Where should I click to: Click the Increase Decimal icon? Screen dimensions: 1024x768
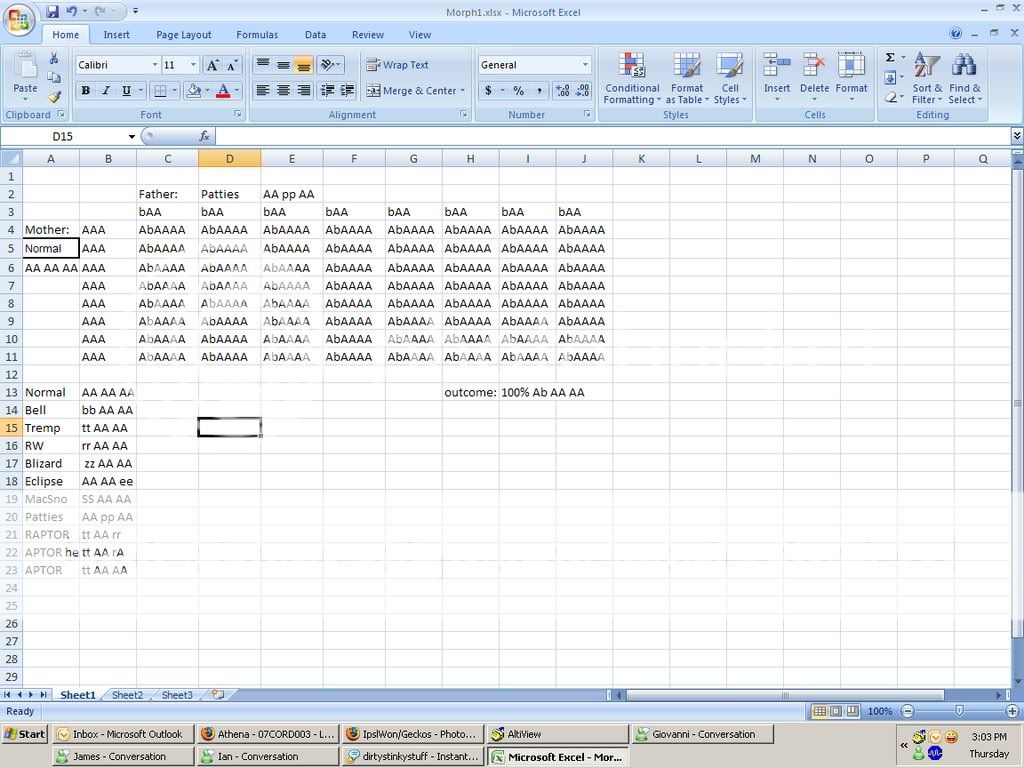click(x=562, y=91)
